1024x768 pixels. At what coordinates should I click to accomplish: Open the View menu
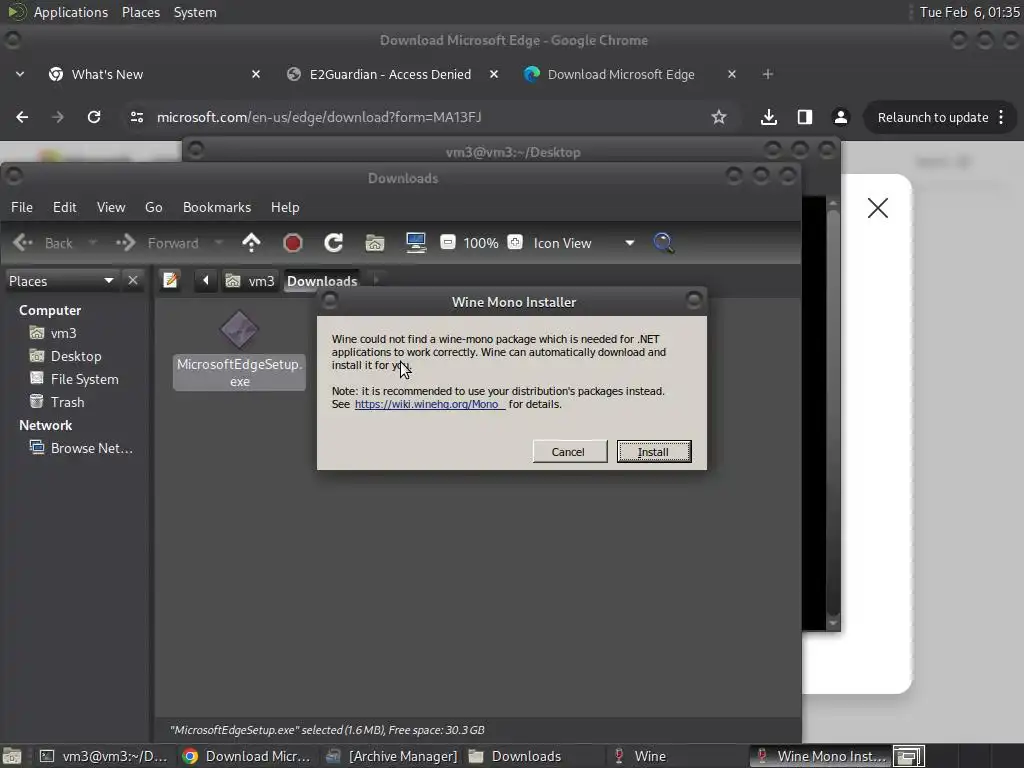[111, 207]
